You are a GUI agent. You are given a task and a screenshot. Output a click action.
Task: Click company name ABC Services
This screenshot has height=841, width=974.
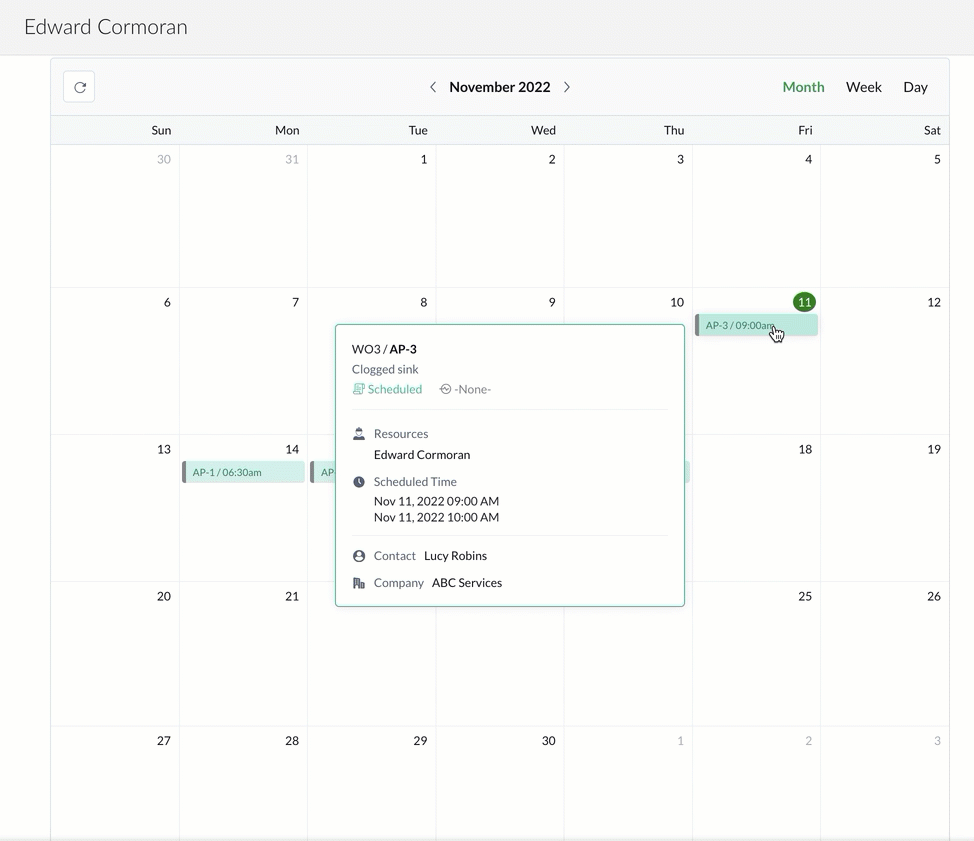point(467,583)
